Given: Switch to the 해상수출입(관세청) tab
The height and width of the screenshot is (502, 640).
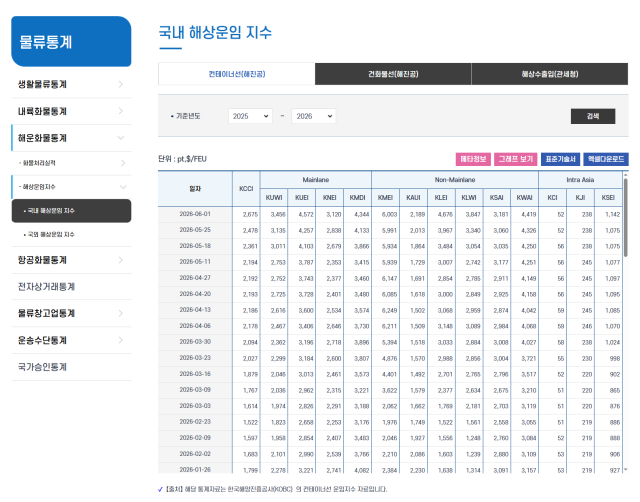Looking at the screenshot, I should click(550, 74).
